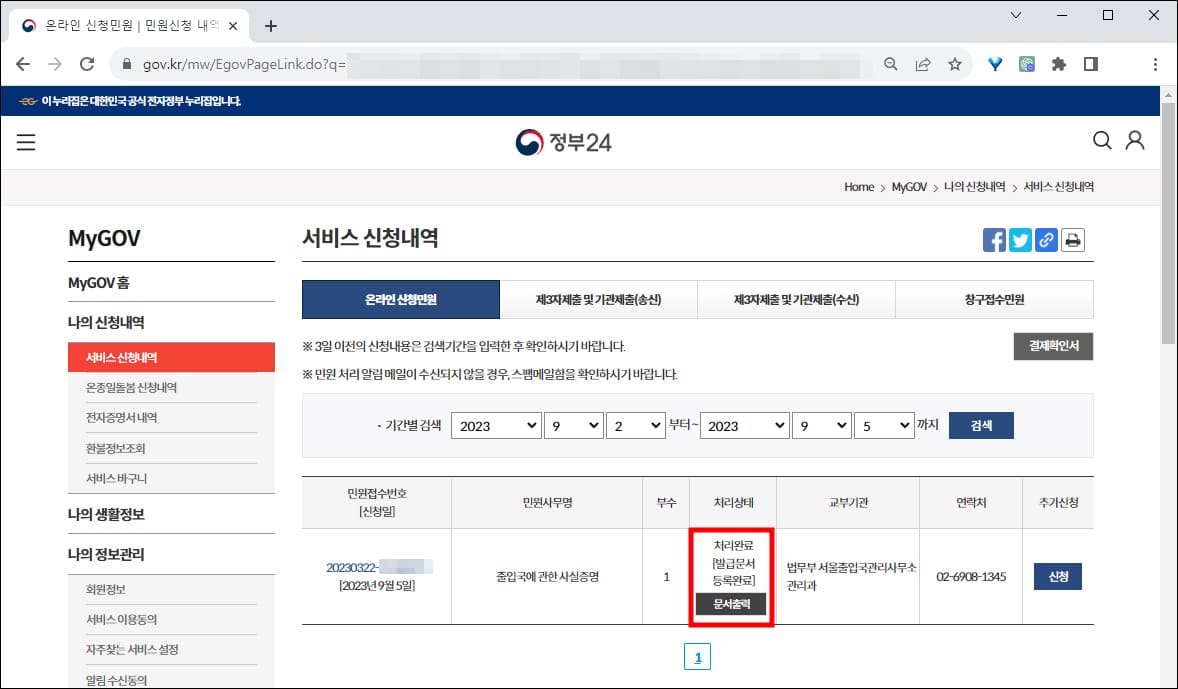The height and width of the screenshot is (689, 1178).
Task: Open the user account icon
Action: point(1135,141)
